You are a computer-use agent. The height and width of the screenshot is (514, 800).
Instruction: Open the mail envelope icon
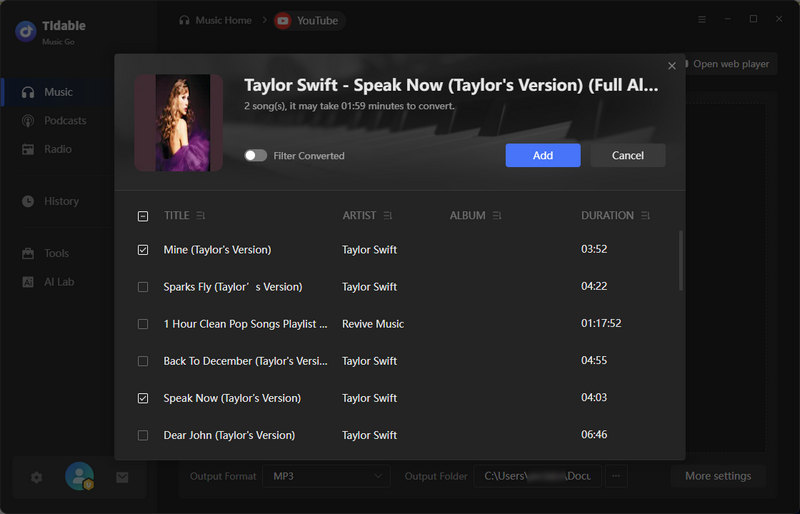click(x=122, y=477)
